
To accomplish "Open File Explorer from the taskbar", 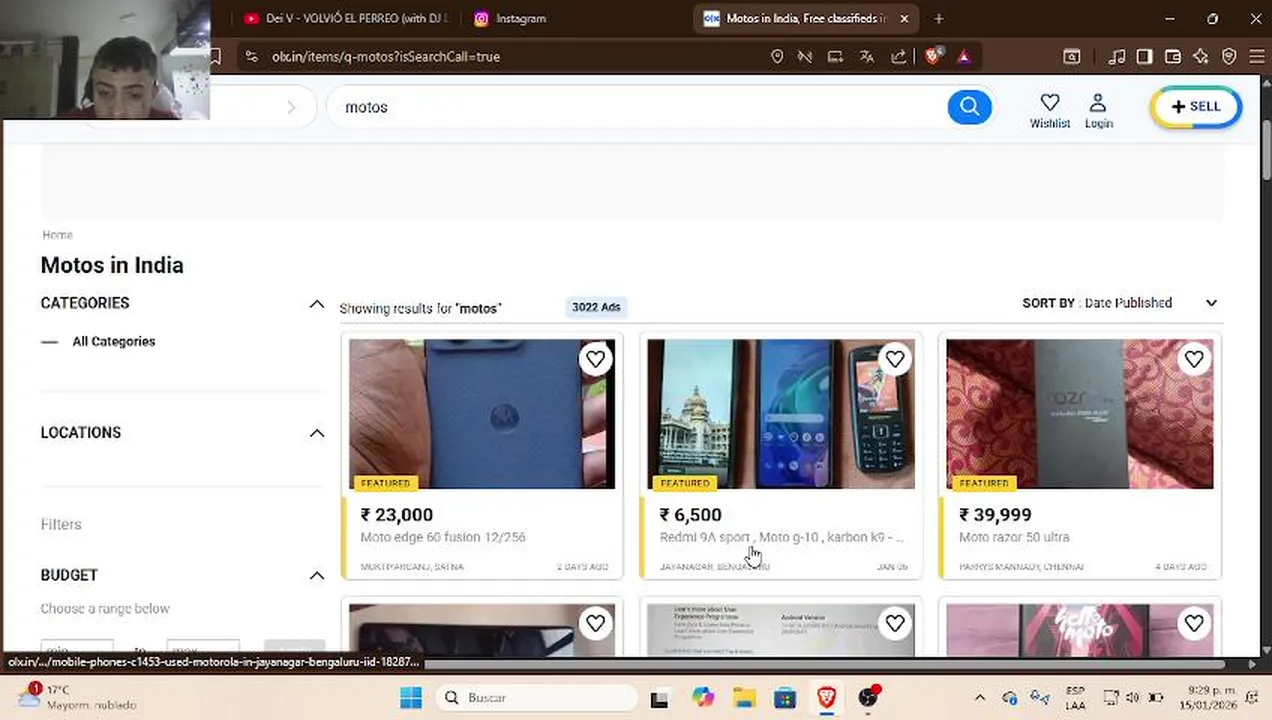I will [x=744, y=698].
